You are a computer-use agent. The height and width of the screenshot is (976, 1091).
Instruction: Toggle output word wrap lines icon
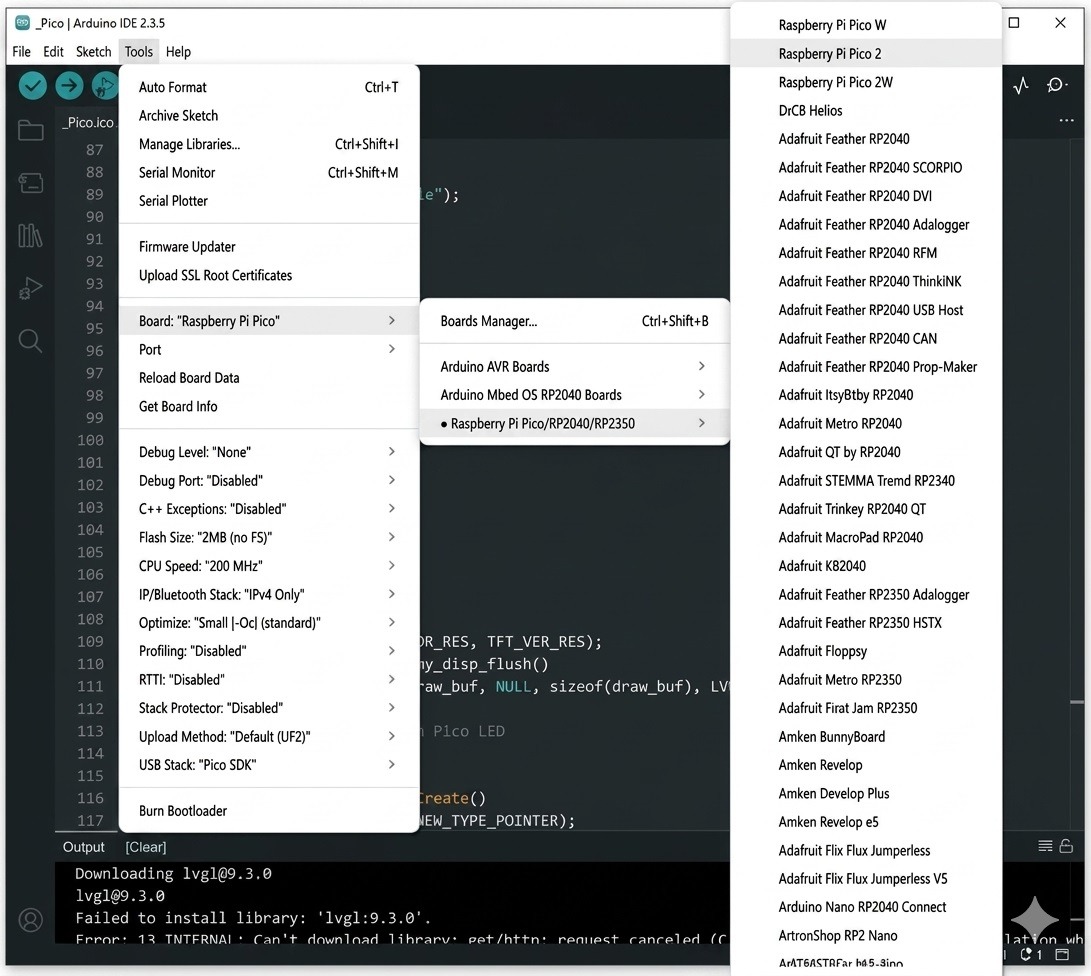point(1045,846)
